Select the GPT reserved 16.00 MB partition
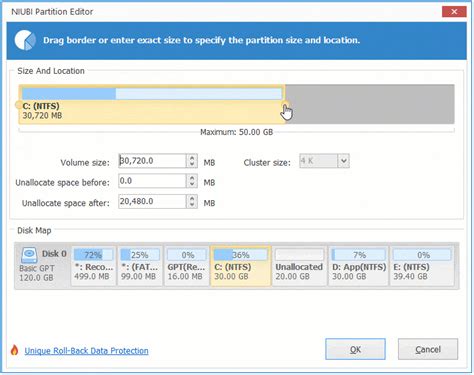 186,266
